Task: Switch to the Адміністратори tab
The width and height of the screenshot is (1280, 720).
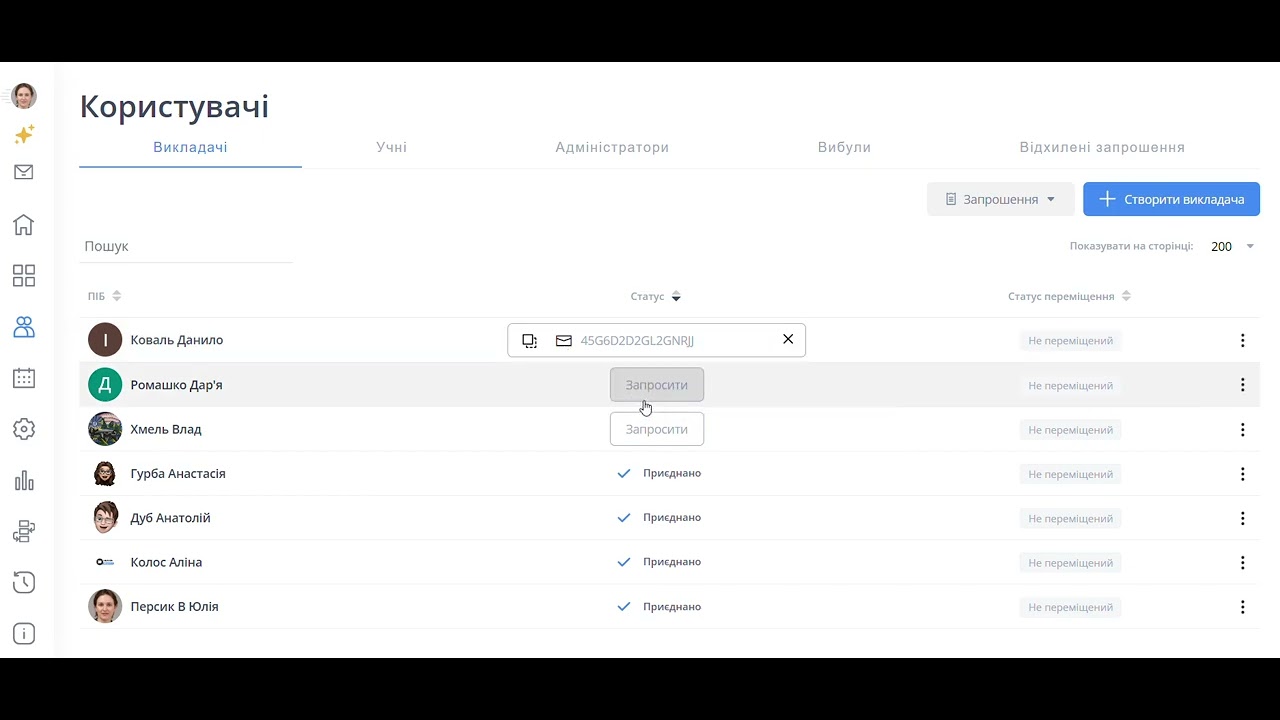Action: 612,147
